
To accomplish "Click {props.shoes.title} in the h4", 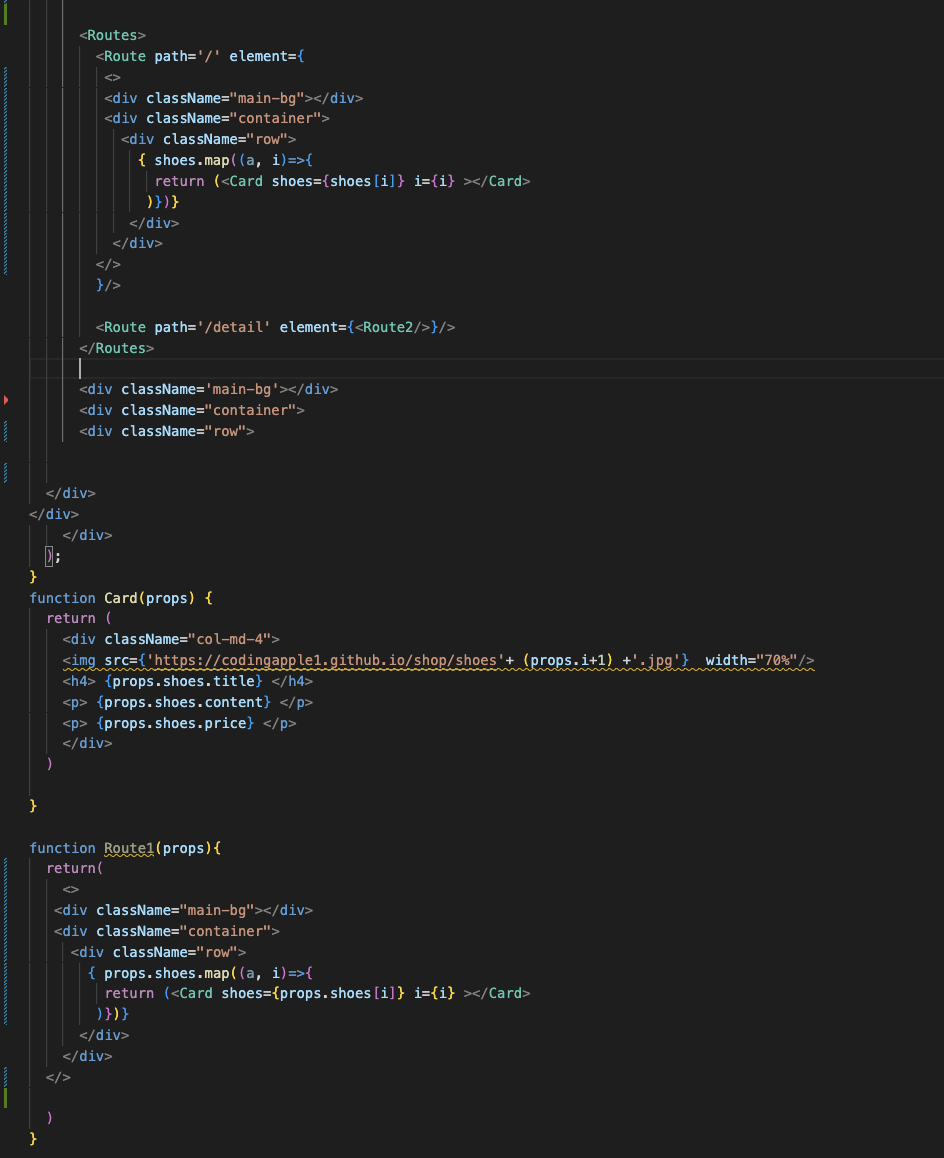I will pos(183,681).
